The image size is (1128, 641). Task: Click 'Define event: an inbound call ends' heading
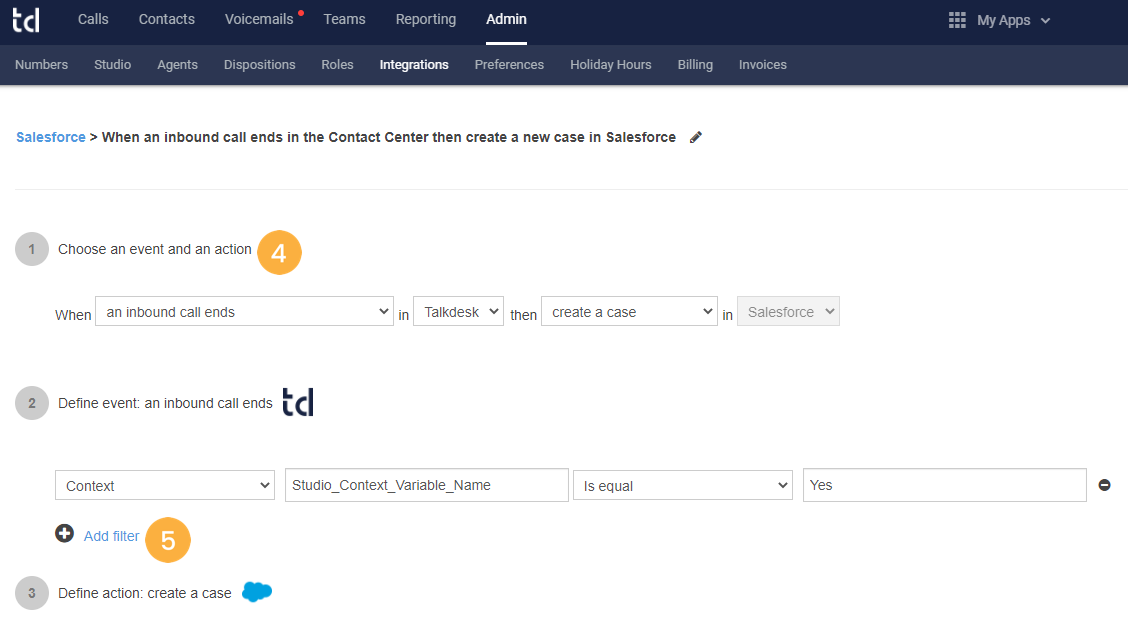[165, 403]
